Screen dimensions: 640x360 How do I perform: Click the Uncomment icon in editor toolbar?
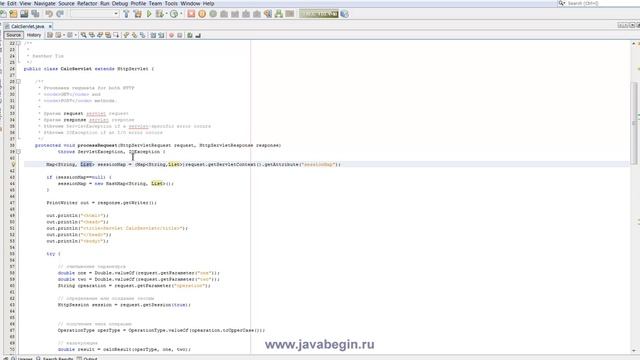pyautogui.click(x=198, y=35)
